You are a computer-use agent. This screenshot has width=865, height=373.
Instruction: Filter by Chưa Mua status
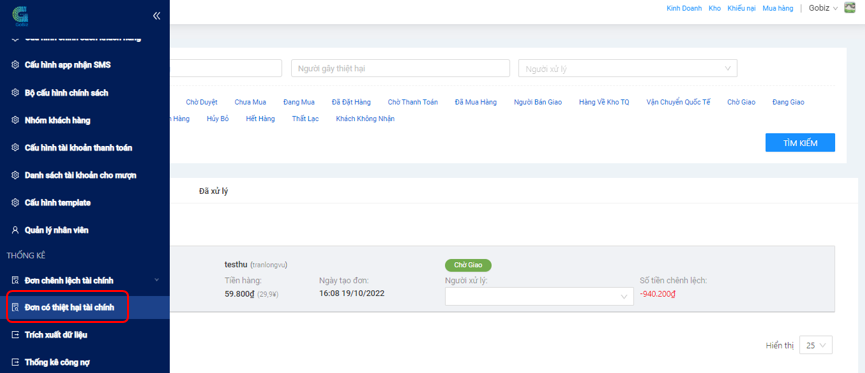250,102
